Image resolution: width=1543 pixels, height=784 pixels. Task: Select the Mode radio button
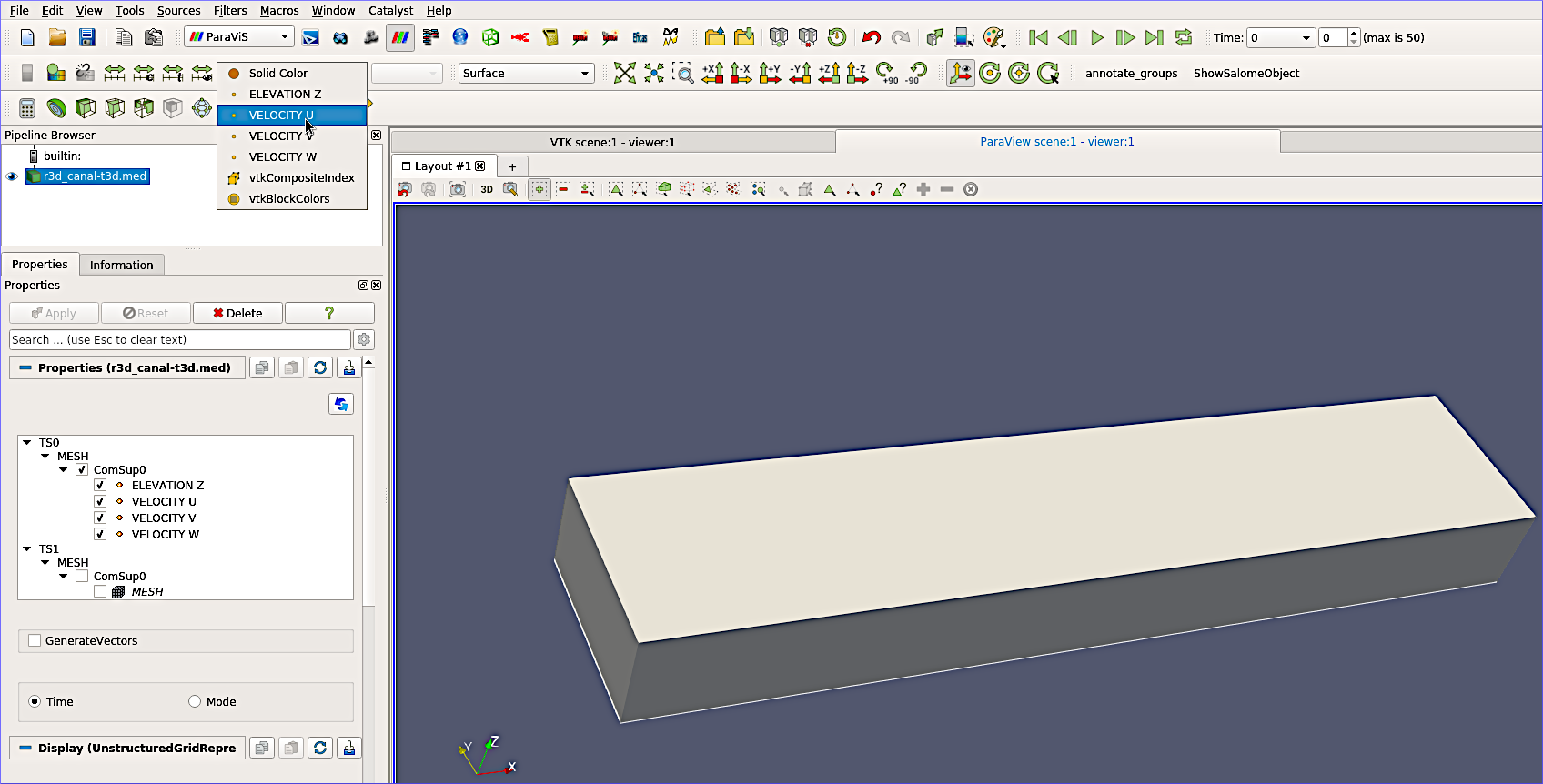(195, 702)
